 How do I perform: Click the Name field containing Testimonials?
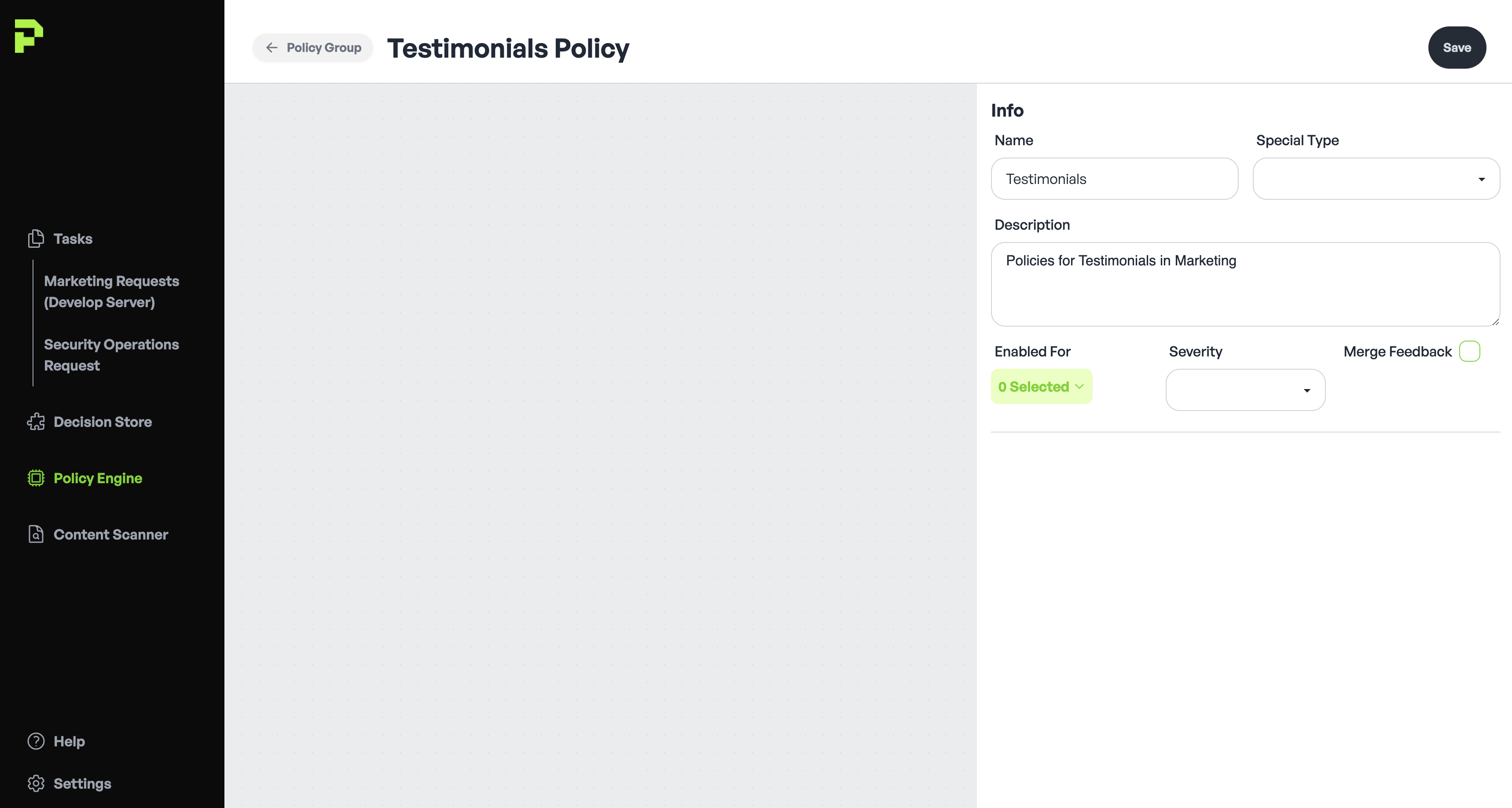click(1114, 179)
